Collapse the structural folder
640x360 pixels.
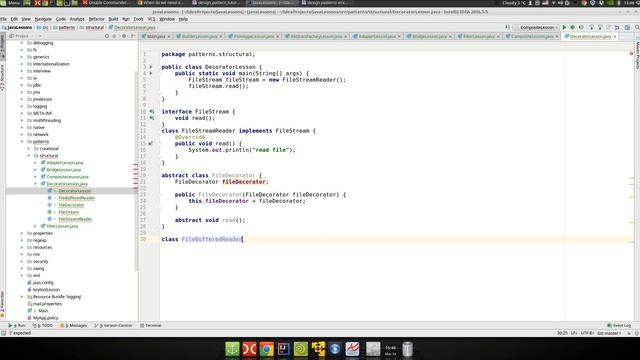coord(29,156)
